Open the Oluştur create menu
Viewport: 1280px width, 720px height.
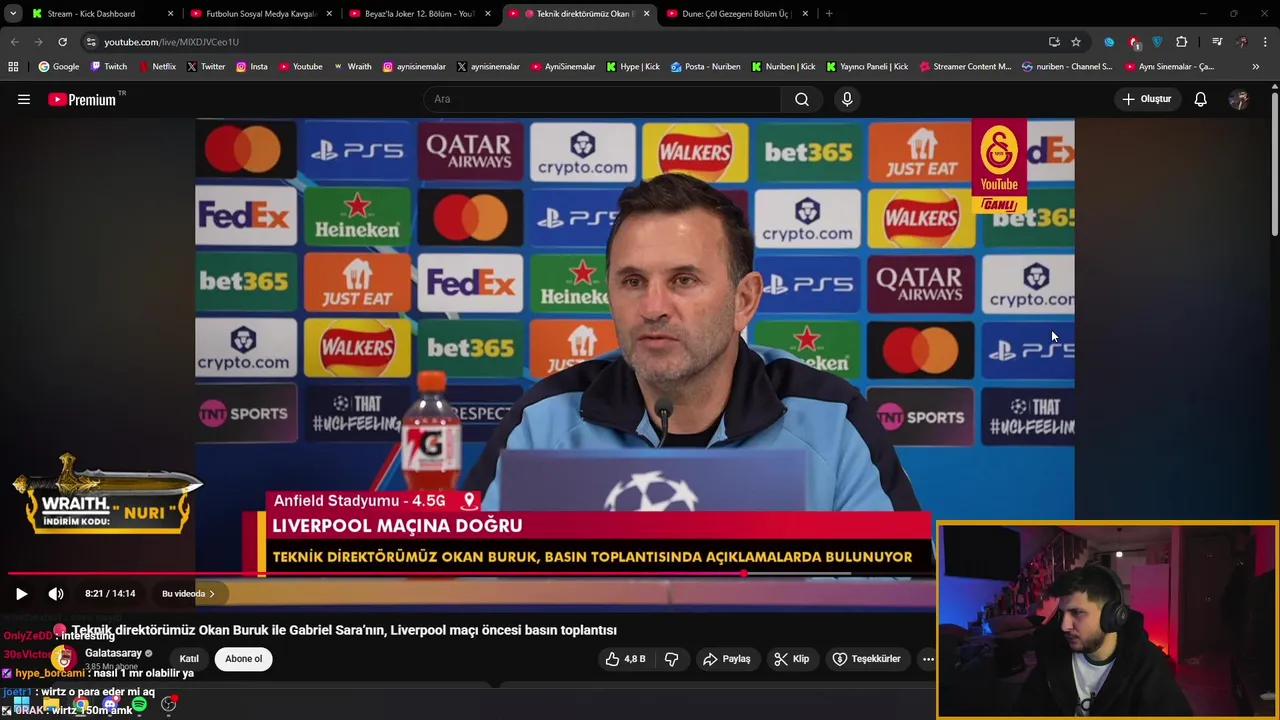point(1146,99)
